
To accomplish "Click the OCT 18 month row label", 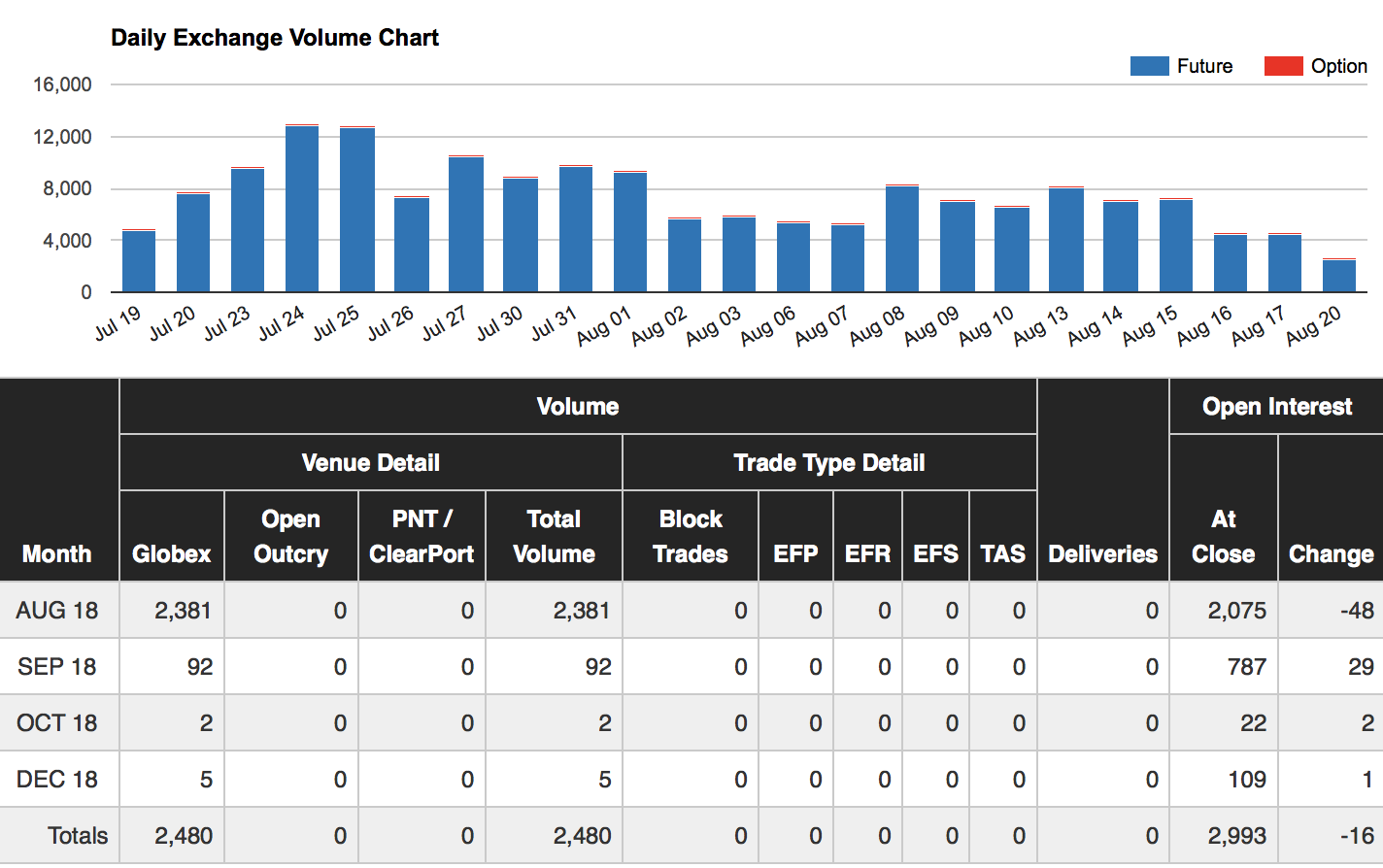I will click(x=57, y=723).
